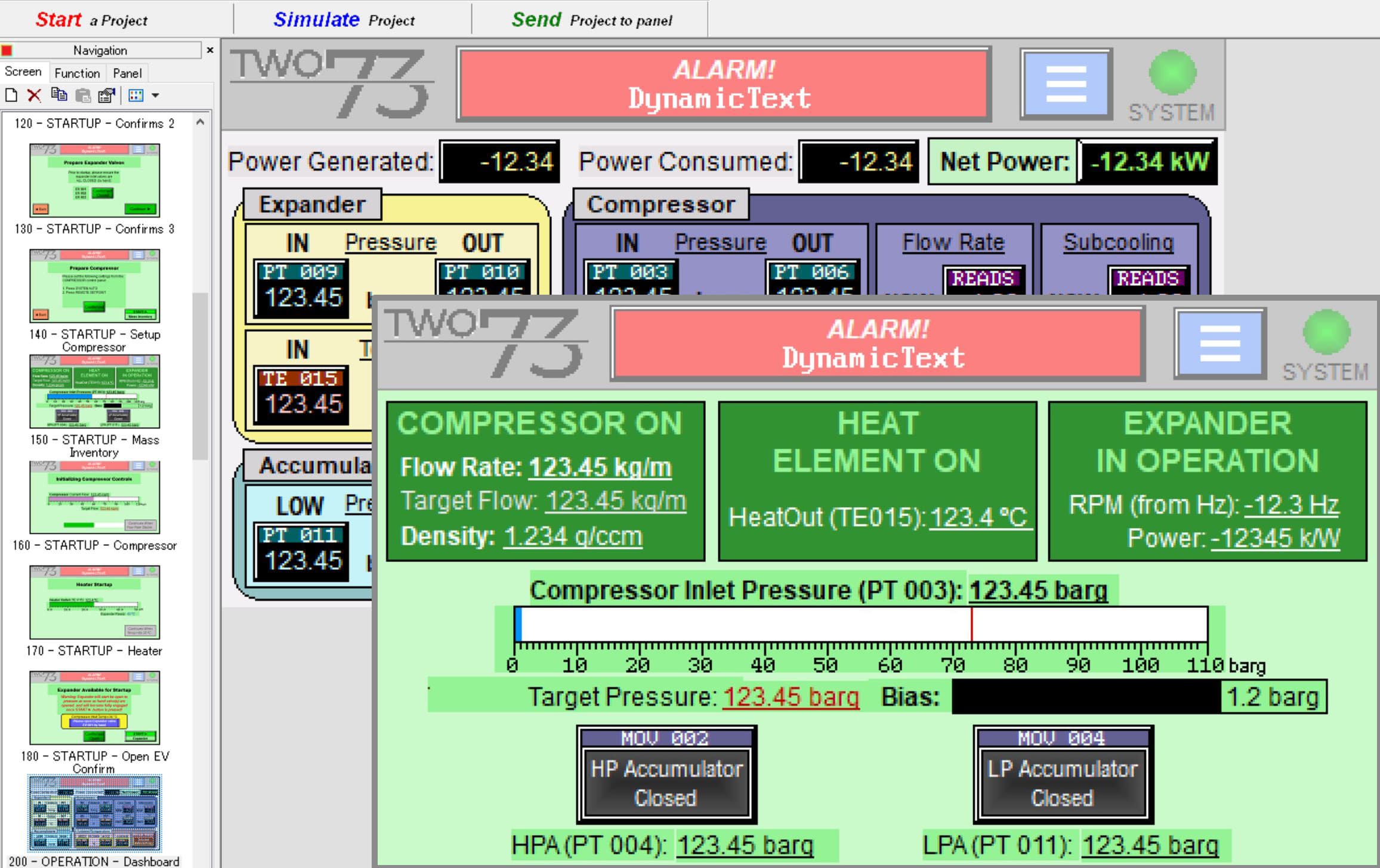Switch to the Panel tab

click(127, 73)
